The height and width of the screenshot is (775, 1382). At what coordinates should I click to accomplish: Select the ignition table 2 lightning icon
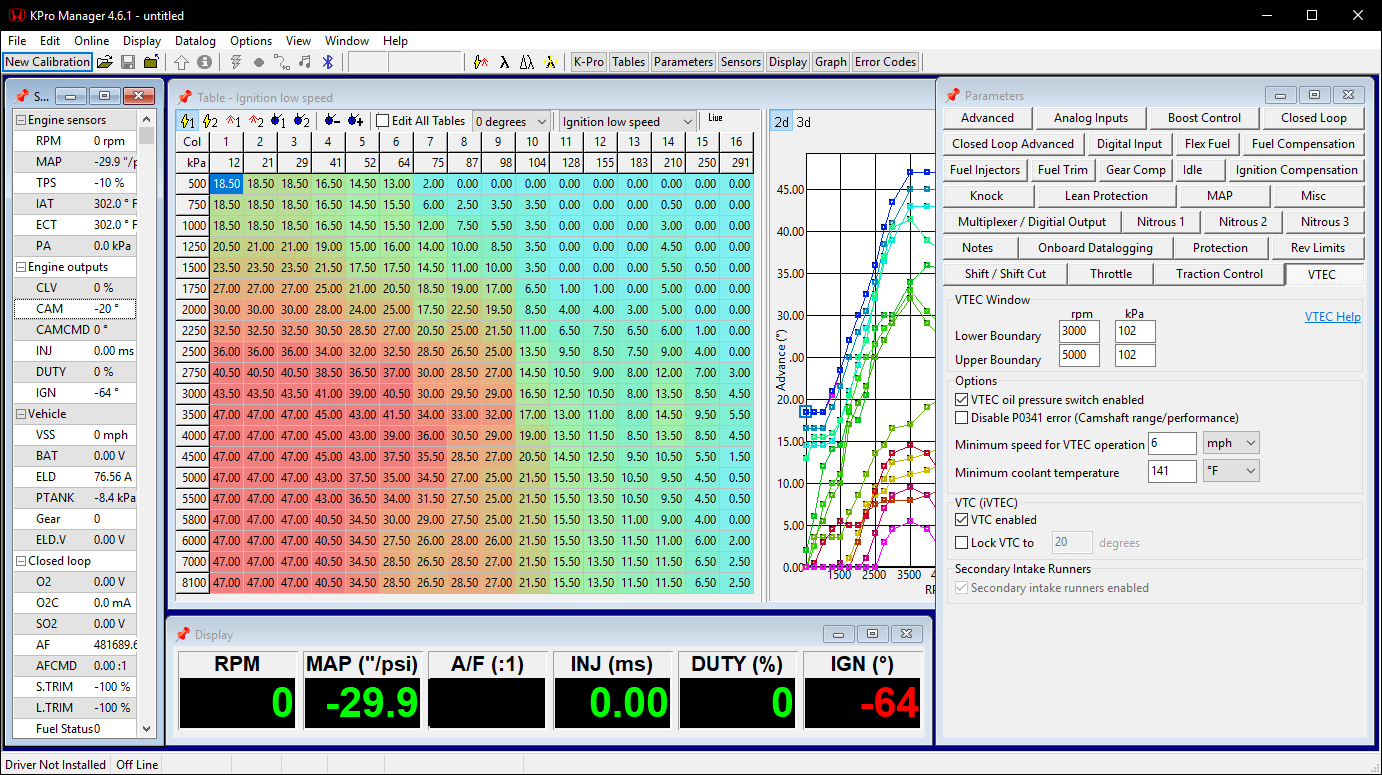click(x=209, y=121)
